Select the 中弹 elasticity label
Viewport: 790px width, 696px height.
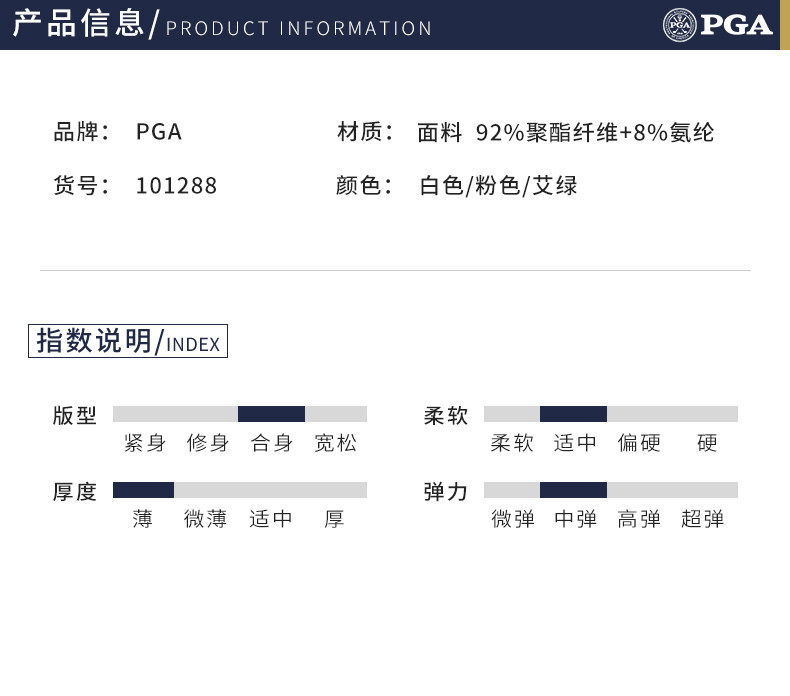click(x=576, y=519)
